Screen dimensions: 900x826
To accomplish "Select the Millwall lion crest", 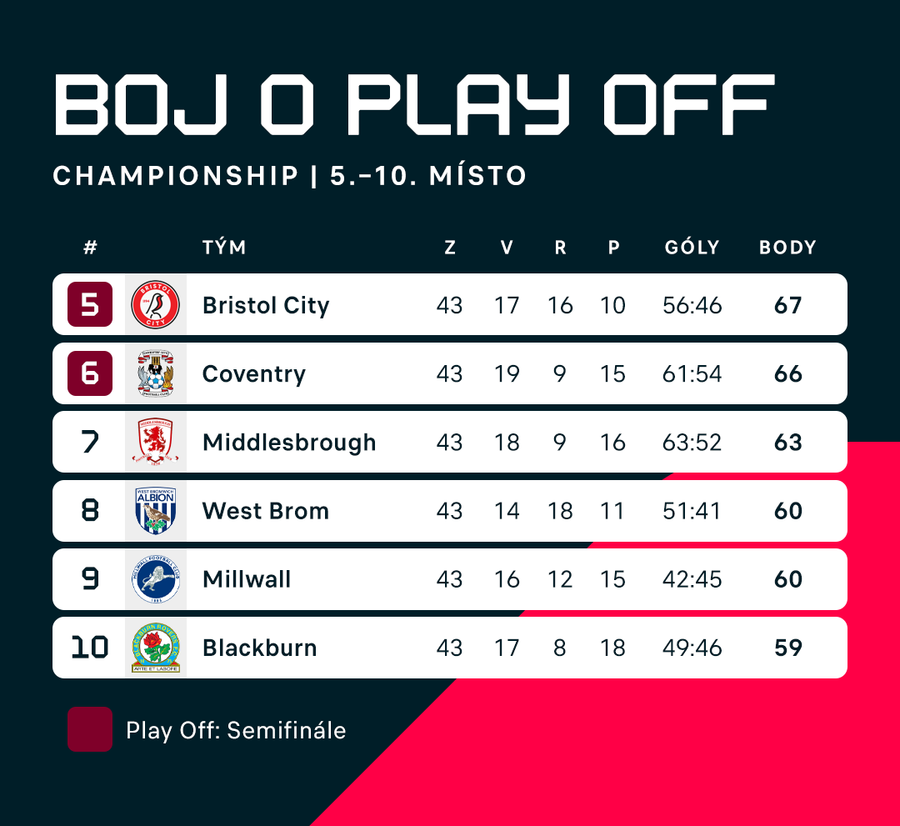I will 155,579.
